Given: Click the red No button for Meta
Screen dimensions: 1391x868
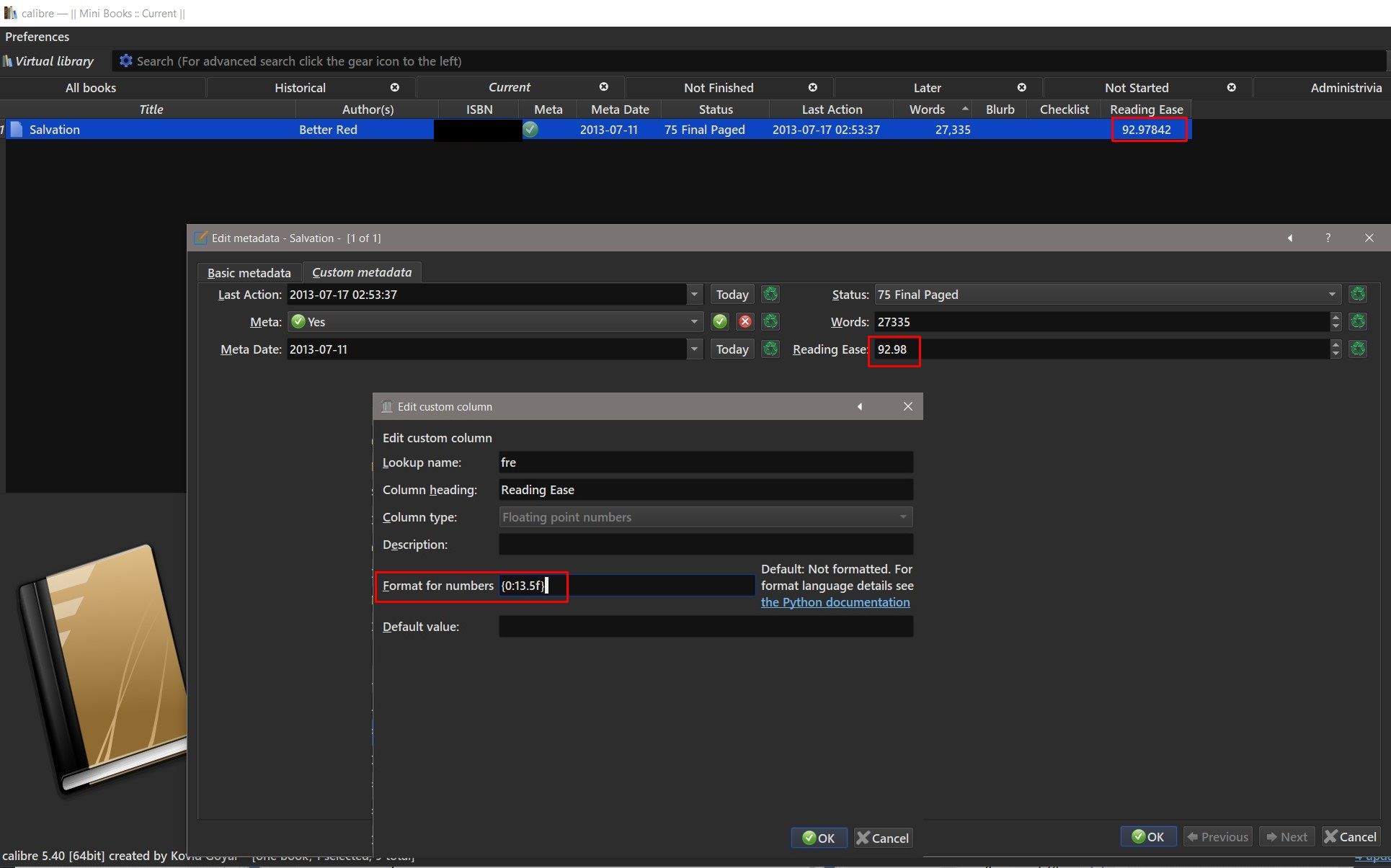Looking at the screenshot, I should click(745, 321).
